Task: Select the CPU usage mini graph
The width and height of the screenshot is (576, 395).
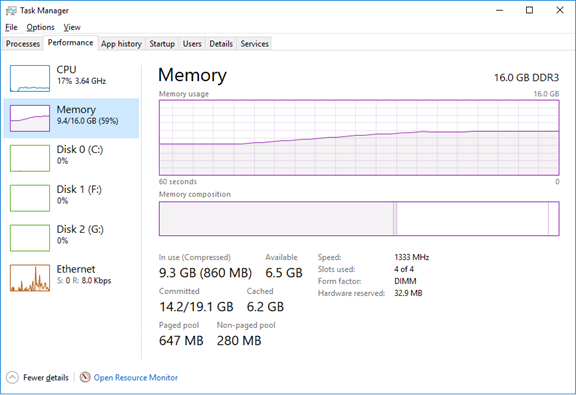Action: [x=30, y=78]
